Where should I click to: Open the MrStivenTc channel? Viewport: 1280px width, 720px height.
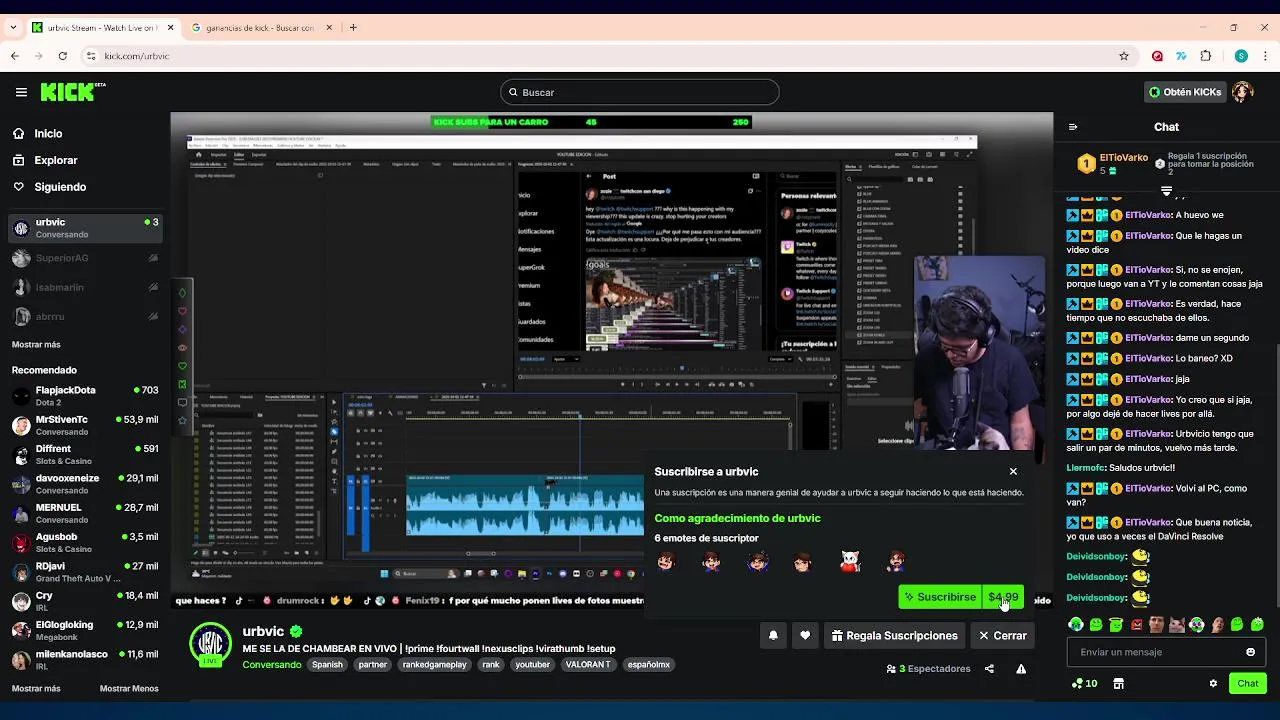[x=85, y=425]
